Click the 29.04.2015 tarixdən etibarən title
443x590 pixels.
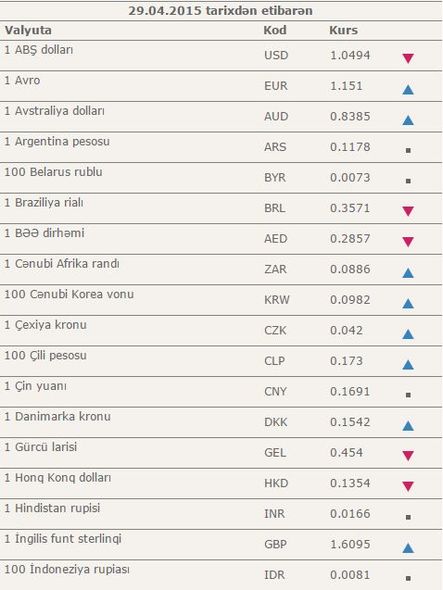pyautogui.click(x=221, y=11)
